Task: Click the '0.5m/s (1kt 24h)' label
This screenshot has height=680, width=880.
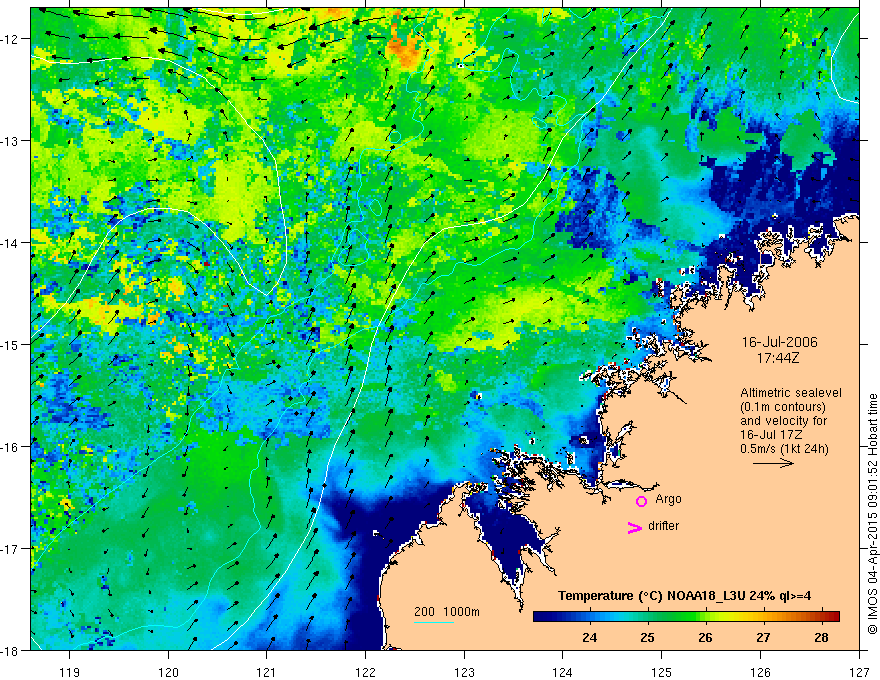Action: pos(785,449)
